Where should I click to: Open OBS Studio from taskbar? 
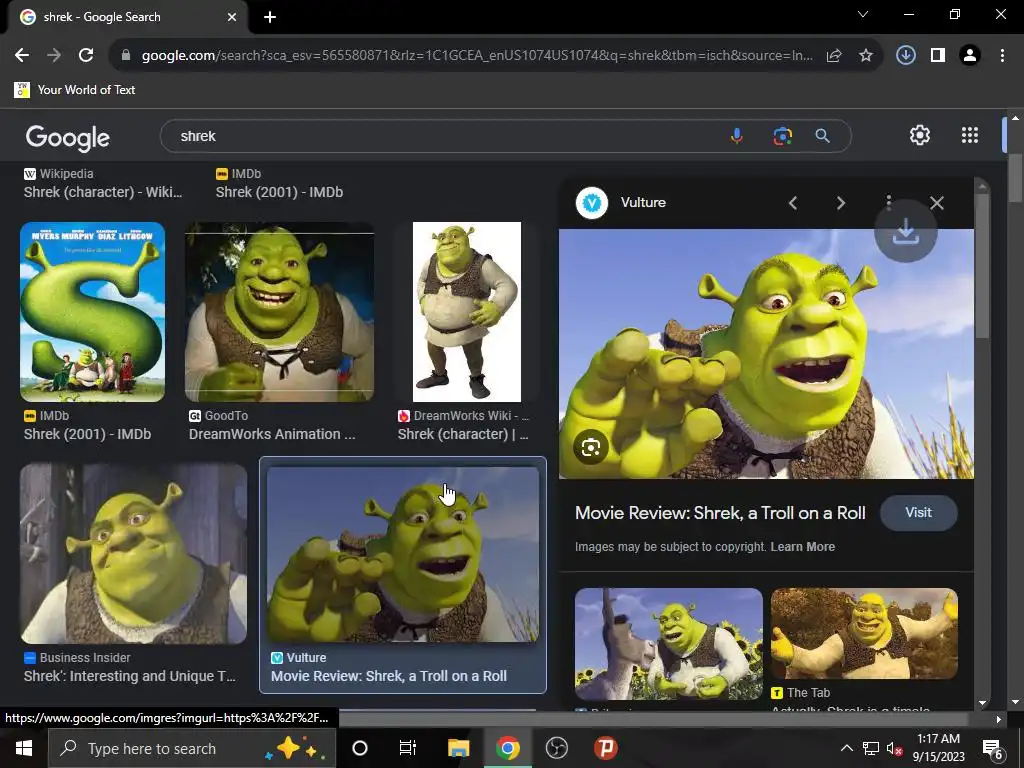[556, 748]
